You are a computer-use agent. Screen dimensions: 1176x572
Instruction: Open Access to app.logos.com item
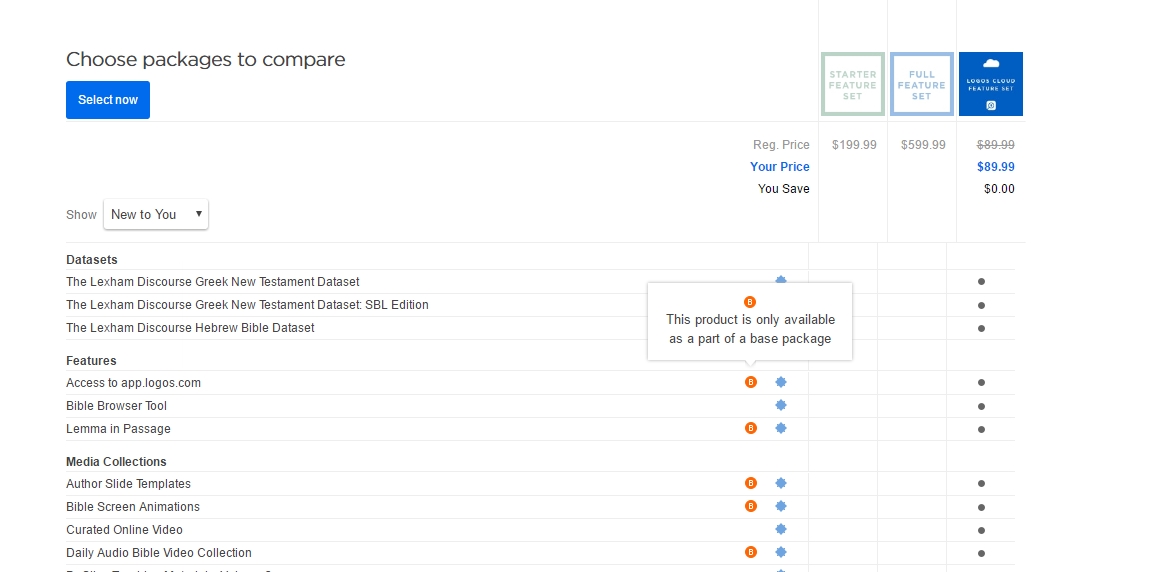point(134,383)
